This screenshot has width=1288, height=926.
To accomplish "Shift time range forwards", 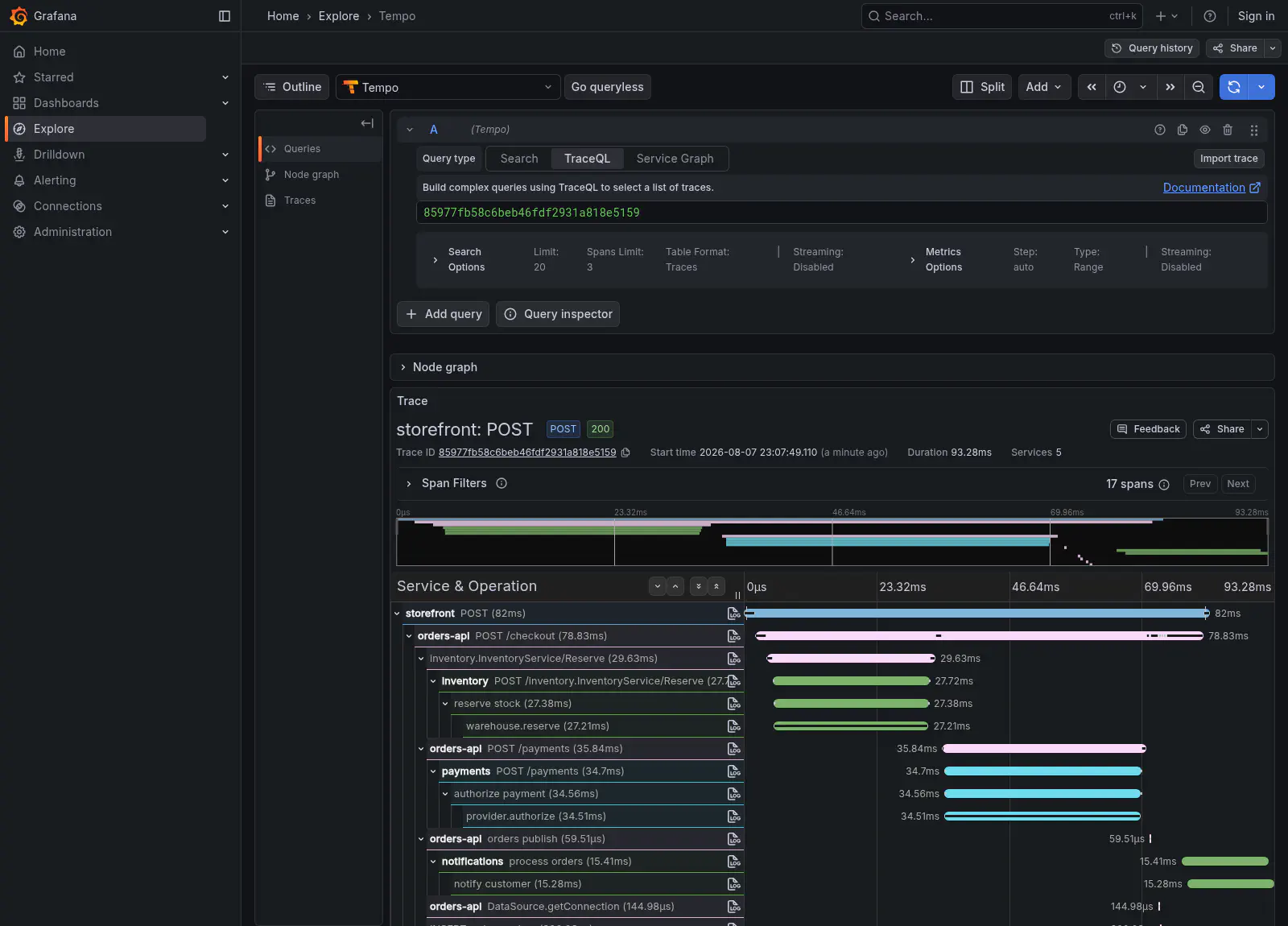I will (x=1170, y=87).
